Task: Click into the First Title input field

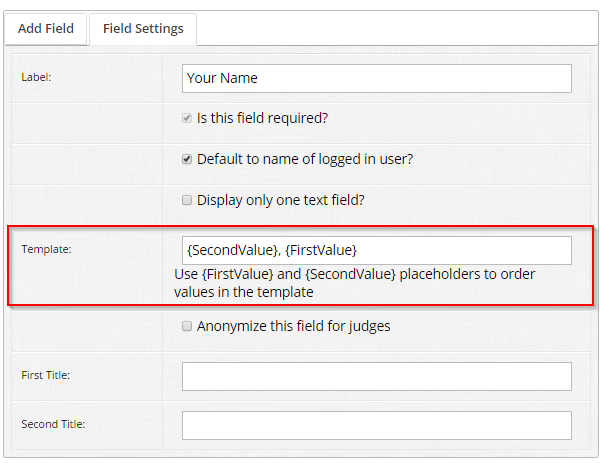Action: 376,376
